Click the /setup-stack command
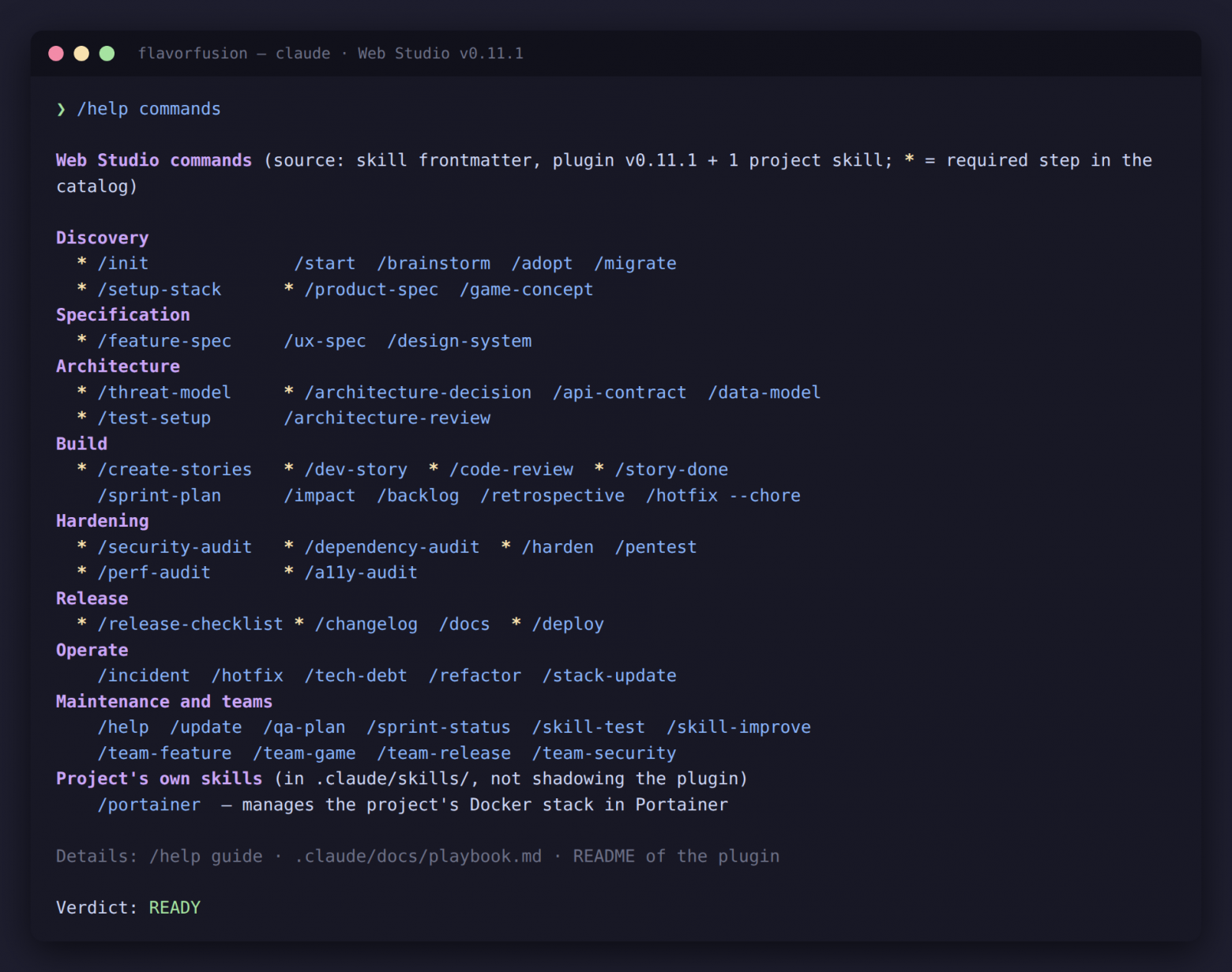The image size is (1232, 972). tap(160, 290)
